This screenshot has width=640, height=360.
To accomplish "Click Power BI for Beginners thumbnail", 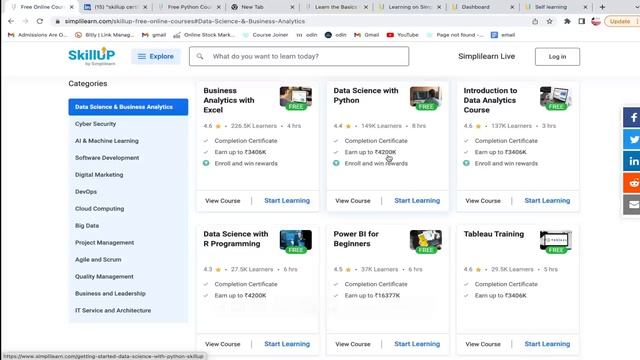I will [x=426, y=241].
